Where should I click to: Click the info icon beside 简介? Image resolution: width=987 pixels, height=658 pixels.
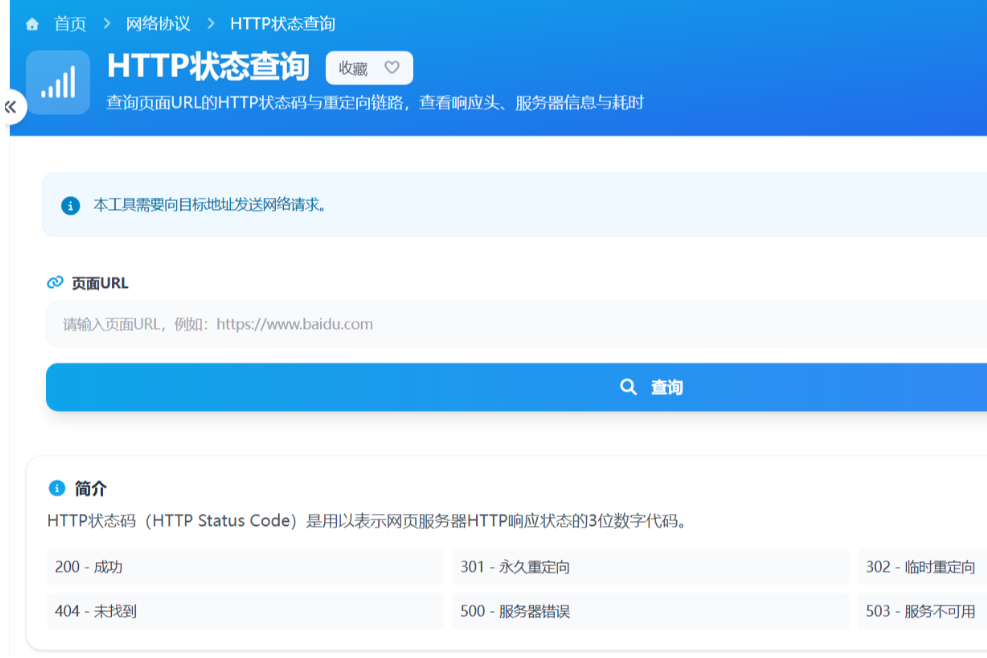pyautogui.click(x=57, y=488)
